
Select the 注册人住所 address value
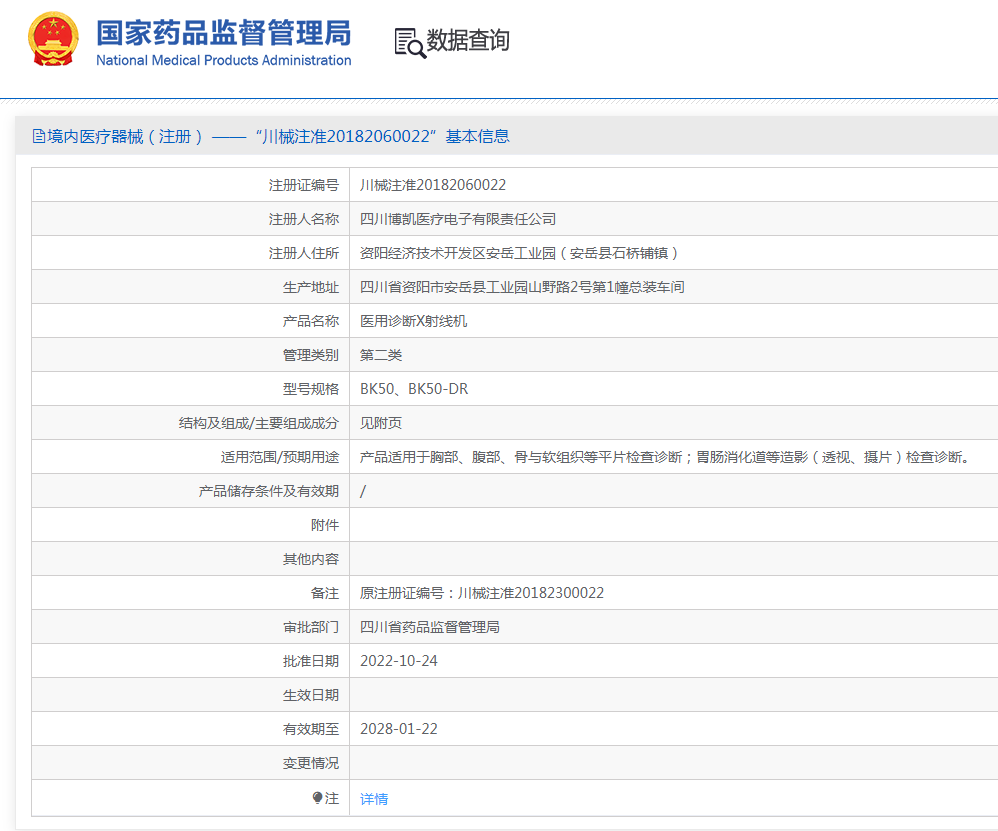tap(519, 253)
